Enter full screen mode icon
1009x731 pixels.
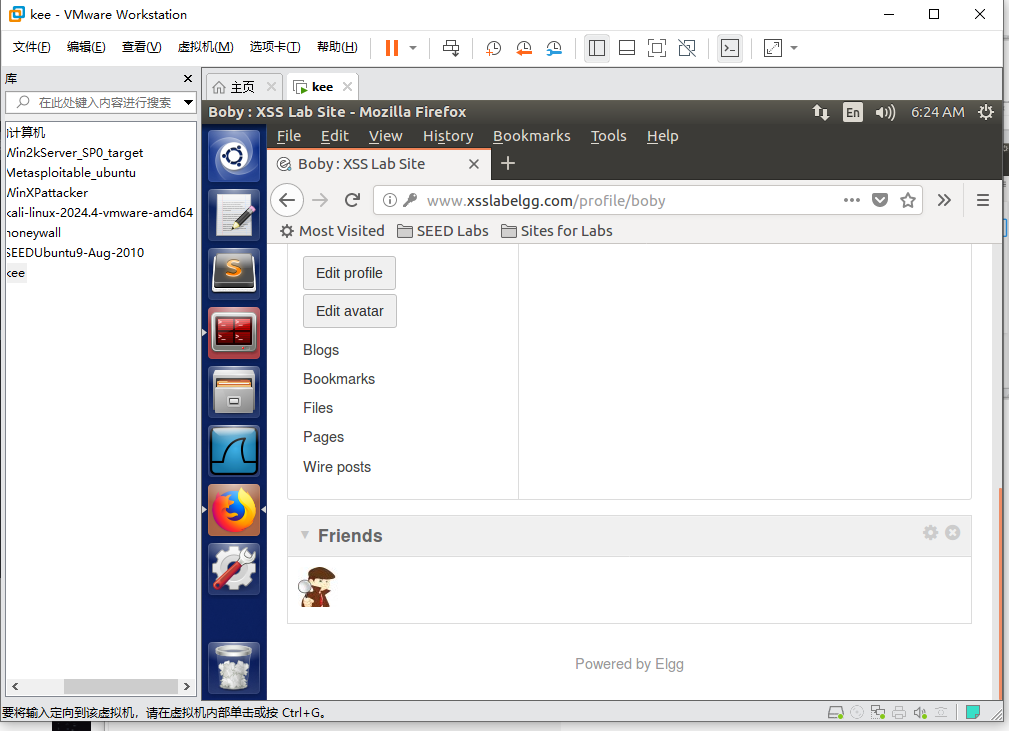[656, 48]
